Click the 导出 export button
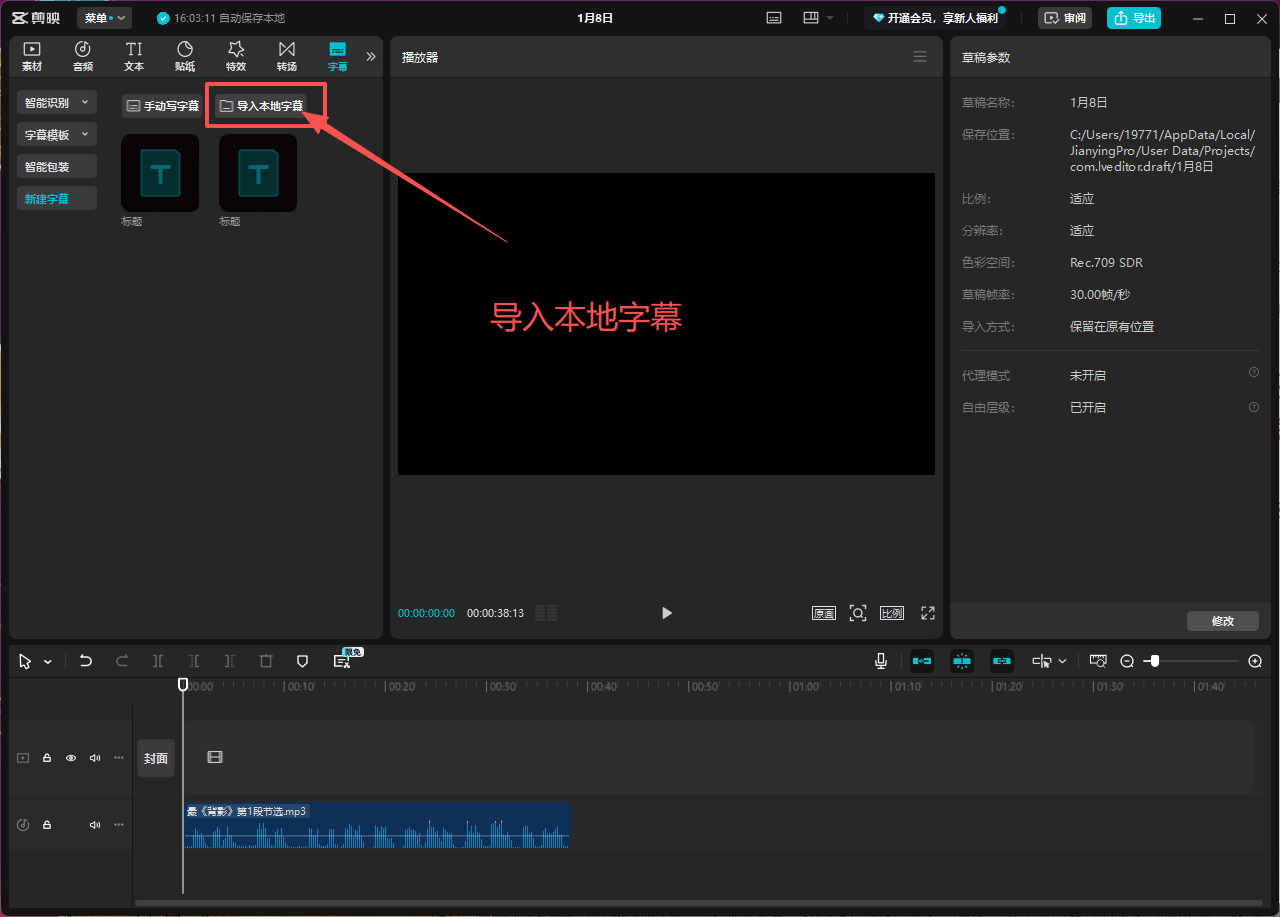The width and height of the screenshot is (1280, 917). [1134, 18]
